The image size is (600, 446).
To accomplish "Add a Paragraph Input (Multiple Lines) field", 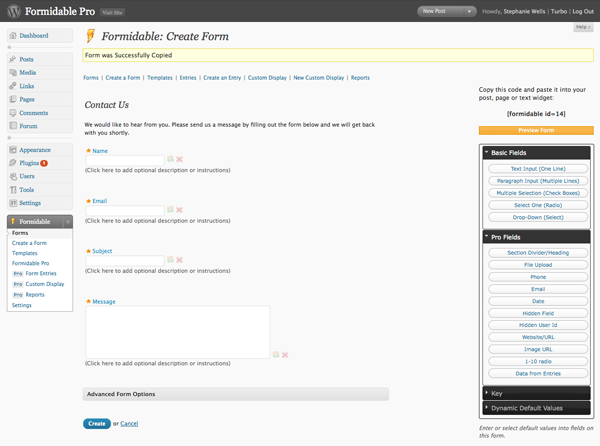I will [x=538, y=181].
